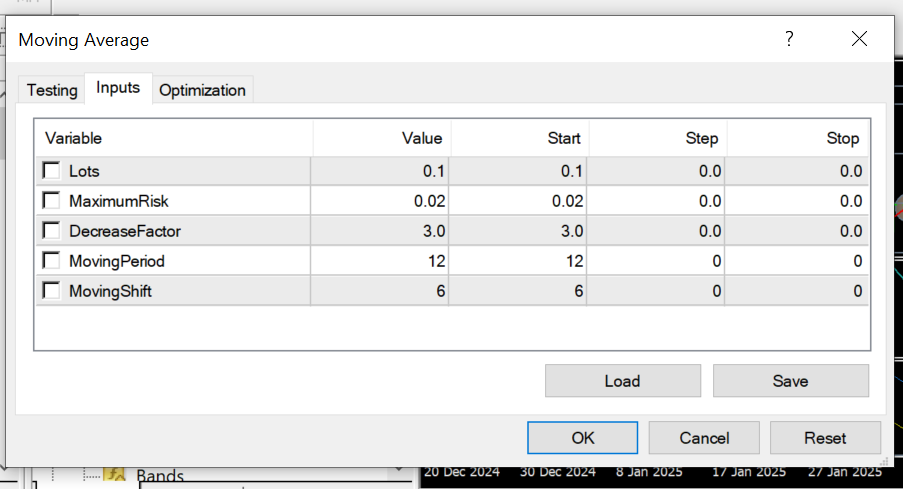Select the MaximumRisk Stop cell
The image size is (903, 489).
pos(796,201)
